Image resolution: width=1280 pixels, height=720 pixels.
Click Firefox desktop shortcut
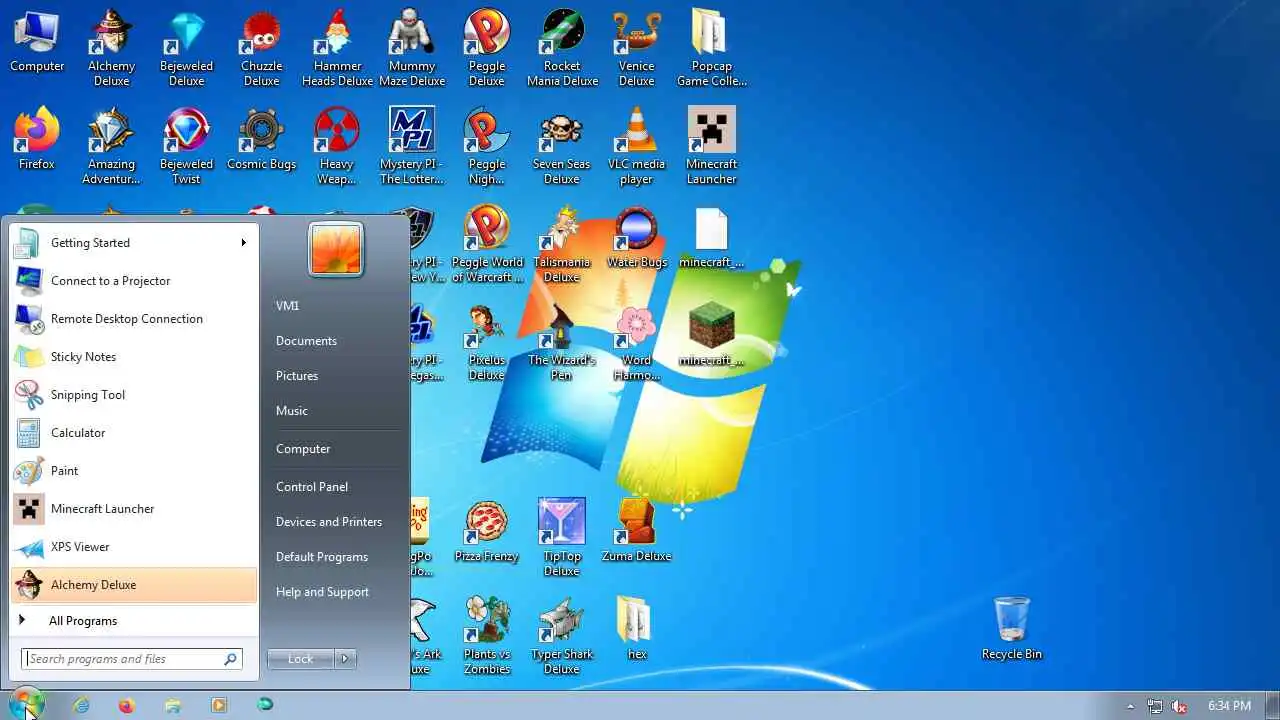(36, 138)
